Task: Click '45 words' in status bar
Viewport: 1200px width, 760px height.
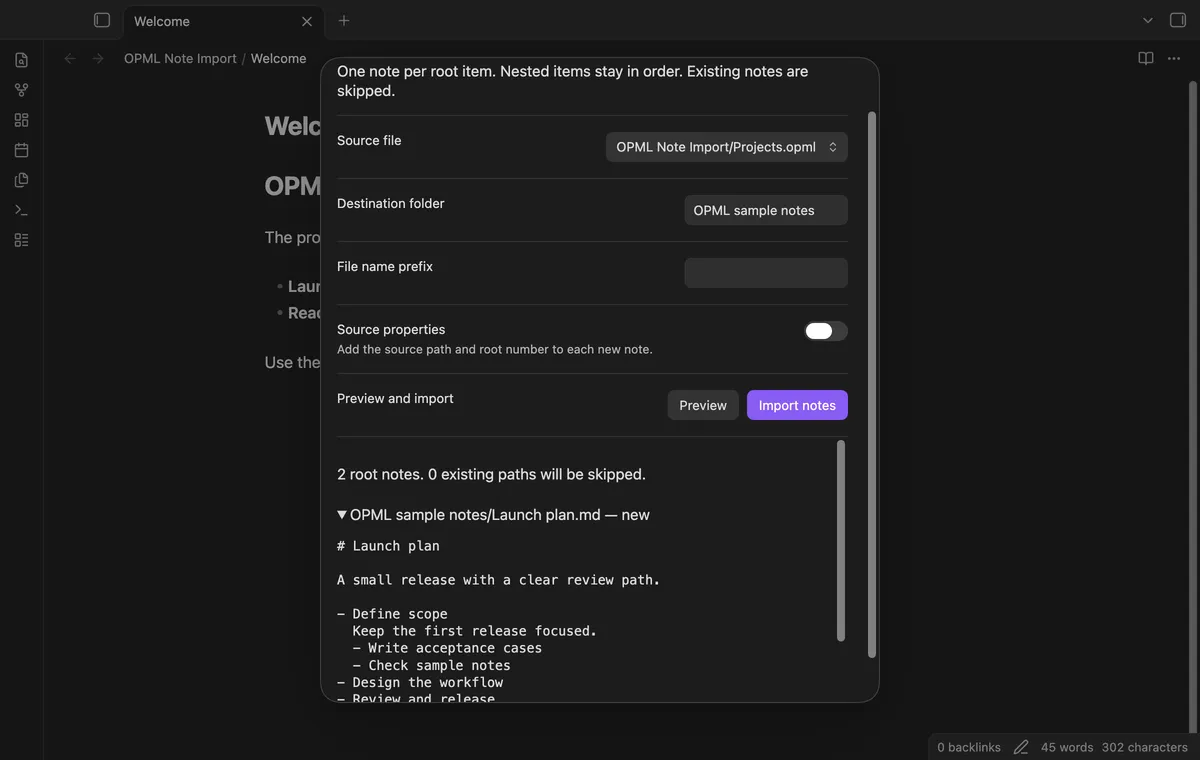Action: coord(1067,747)
